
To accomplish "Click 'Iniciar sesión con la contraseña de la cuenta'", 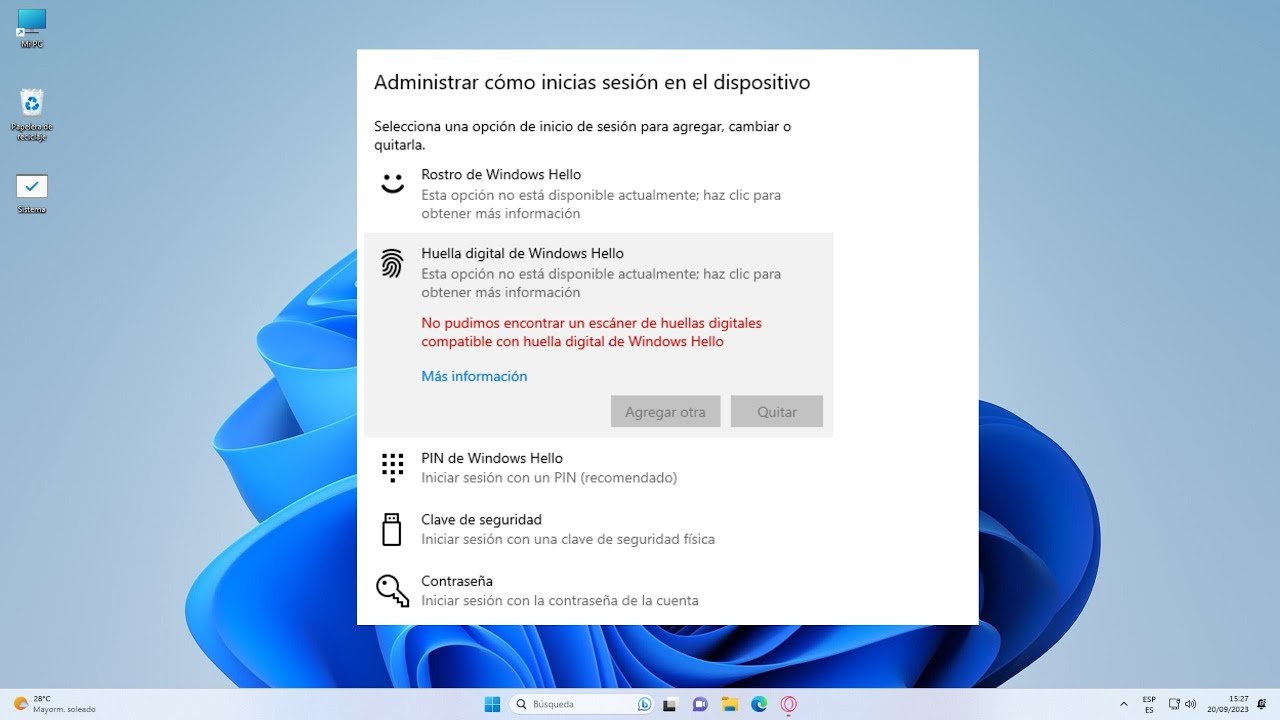I will [560, 601].
